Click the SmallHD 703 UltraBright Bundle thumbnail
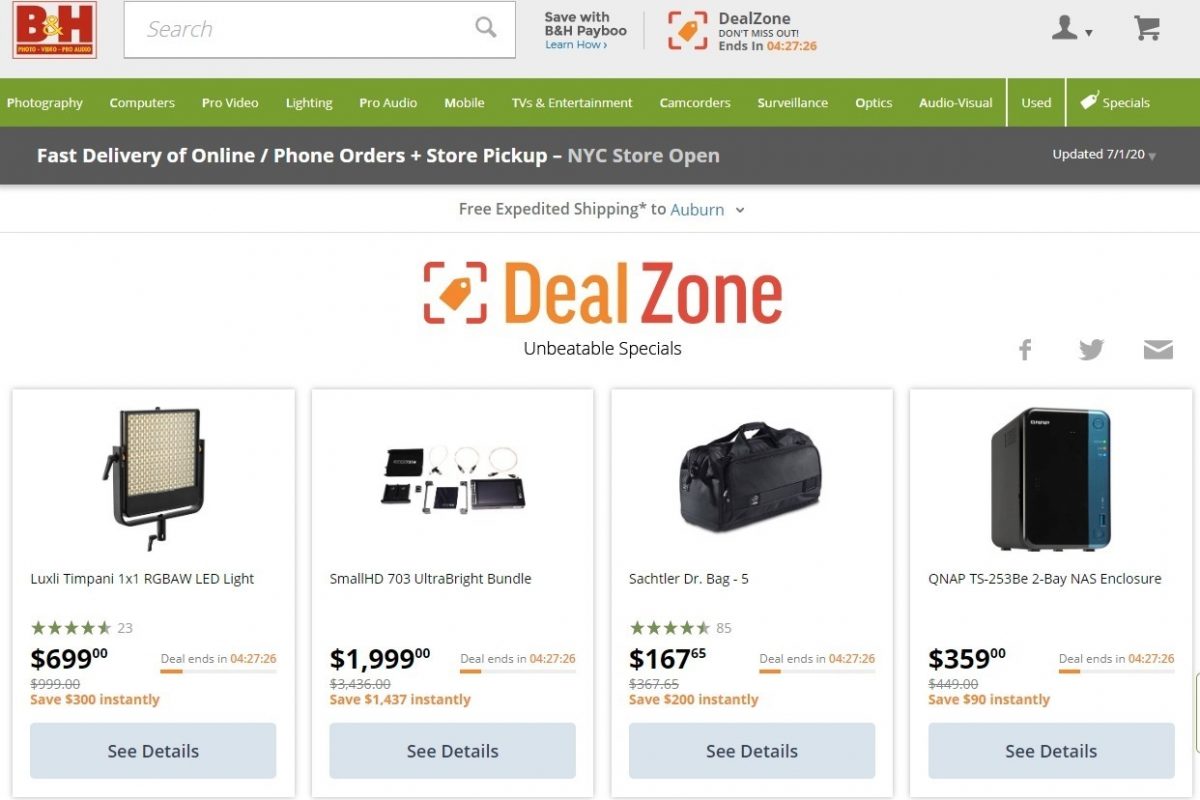 (452, 480)
